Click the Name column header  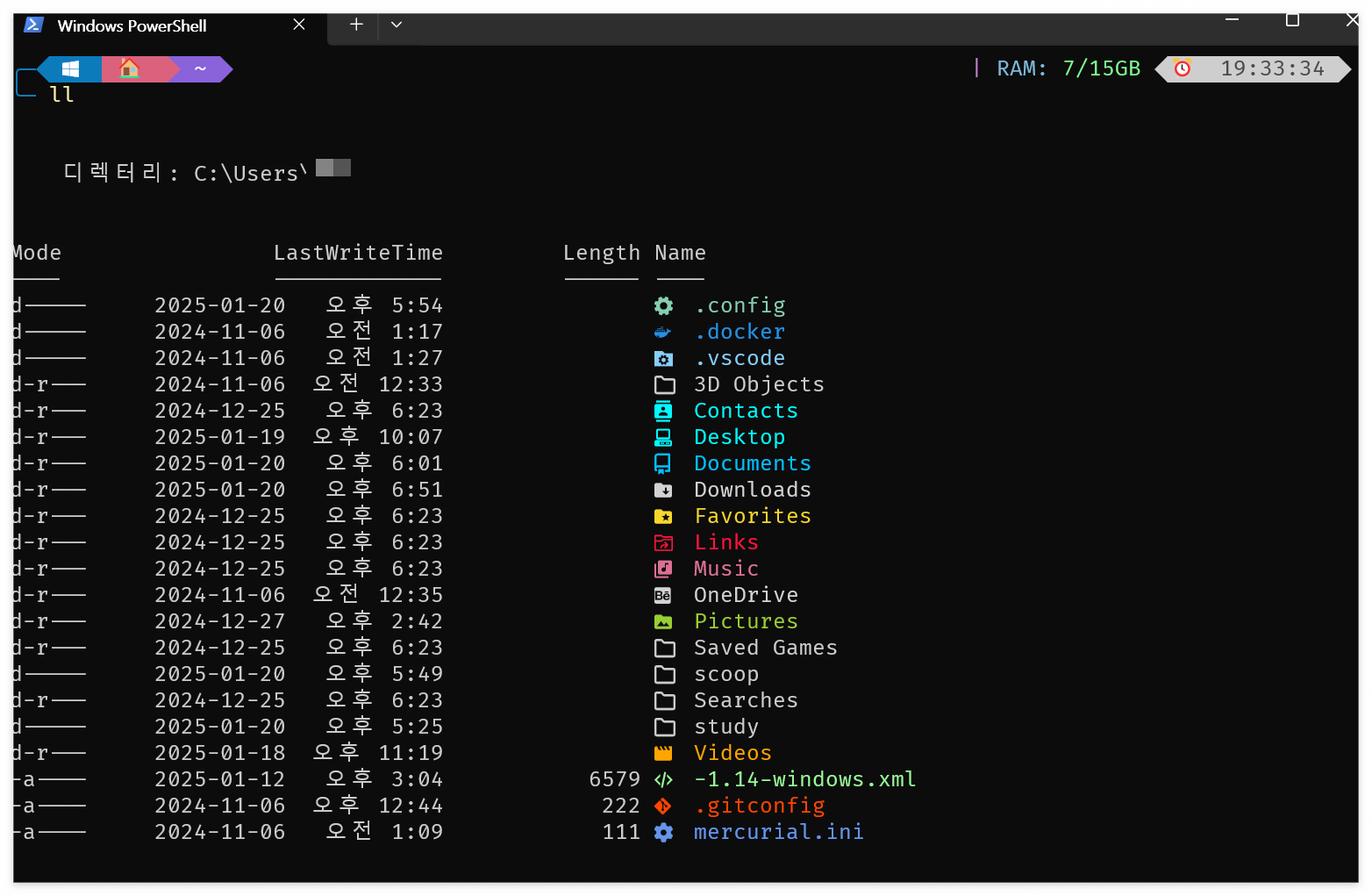(680, 253)
